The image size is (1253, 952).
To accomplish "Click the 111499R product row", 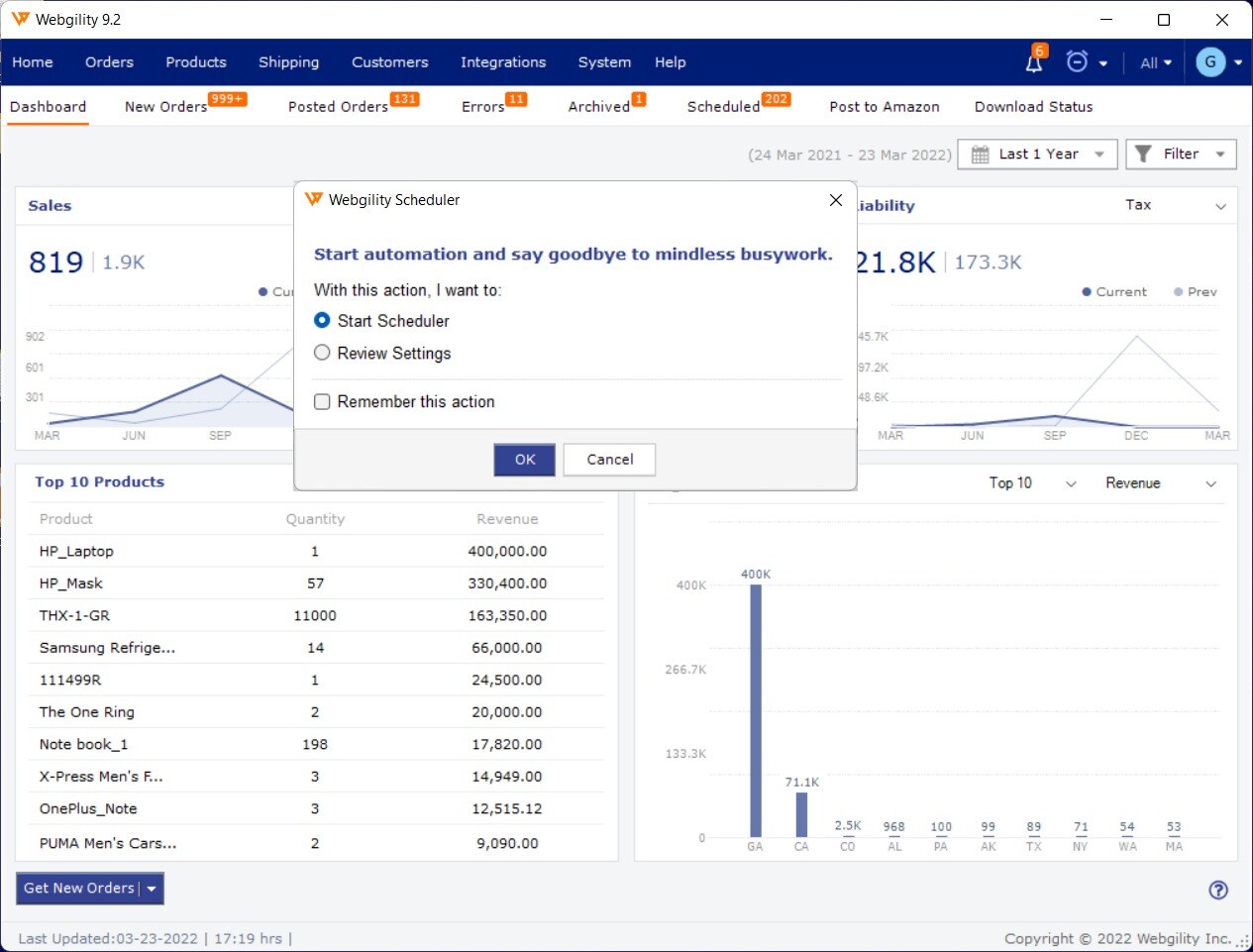I will (x=315, y=680).
